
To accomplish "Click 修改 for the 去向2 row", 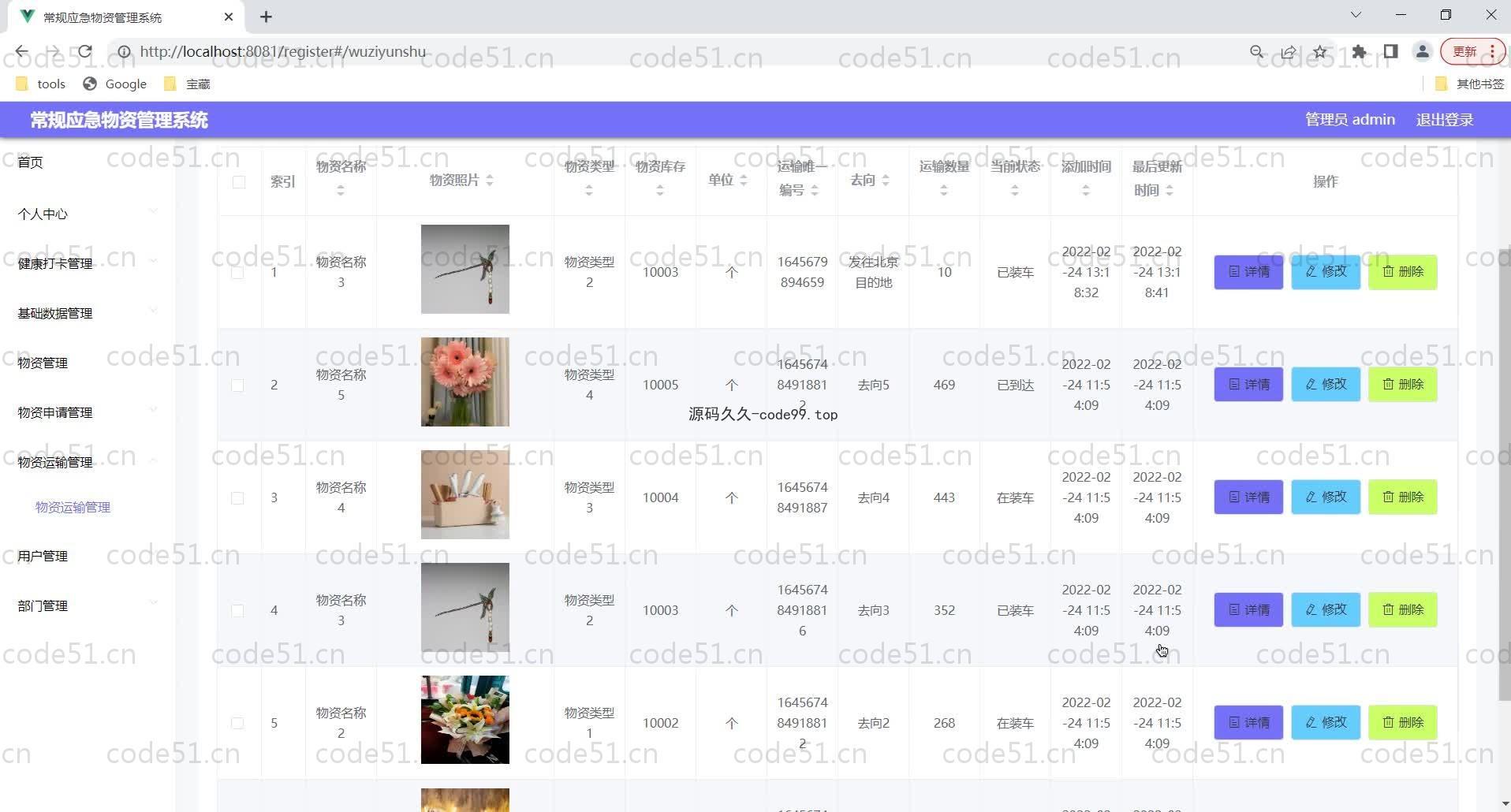I will [1326, 723].
